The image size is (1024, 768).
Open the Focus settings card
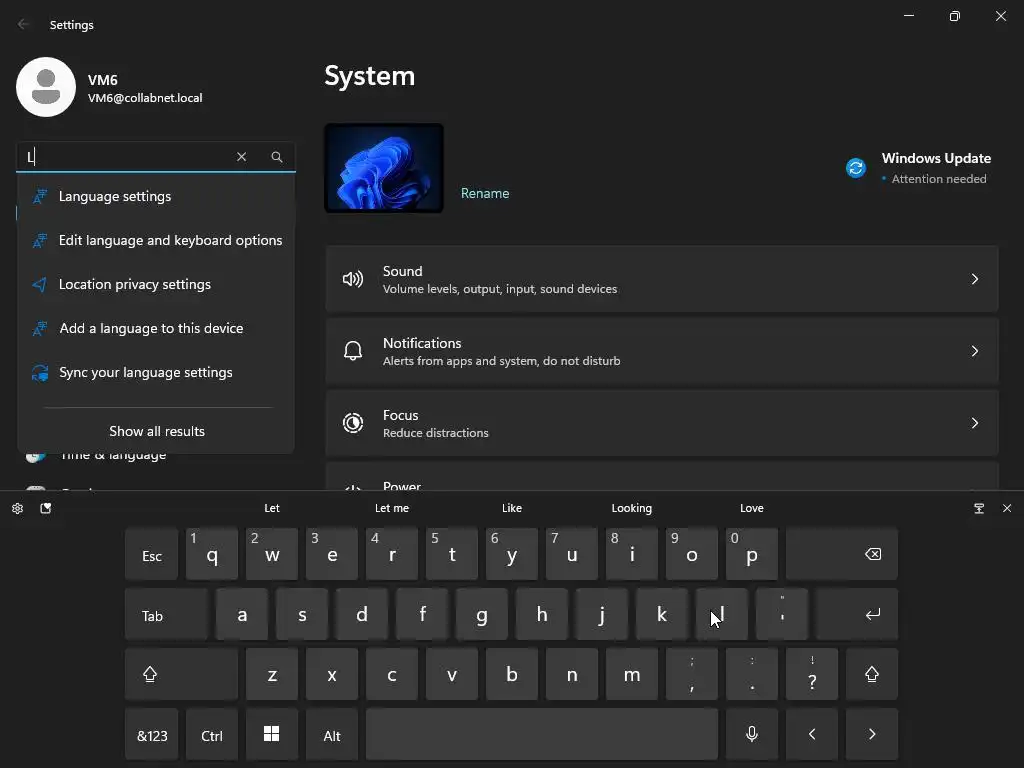pyautogui.click(x=662, y=423)
